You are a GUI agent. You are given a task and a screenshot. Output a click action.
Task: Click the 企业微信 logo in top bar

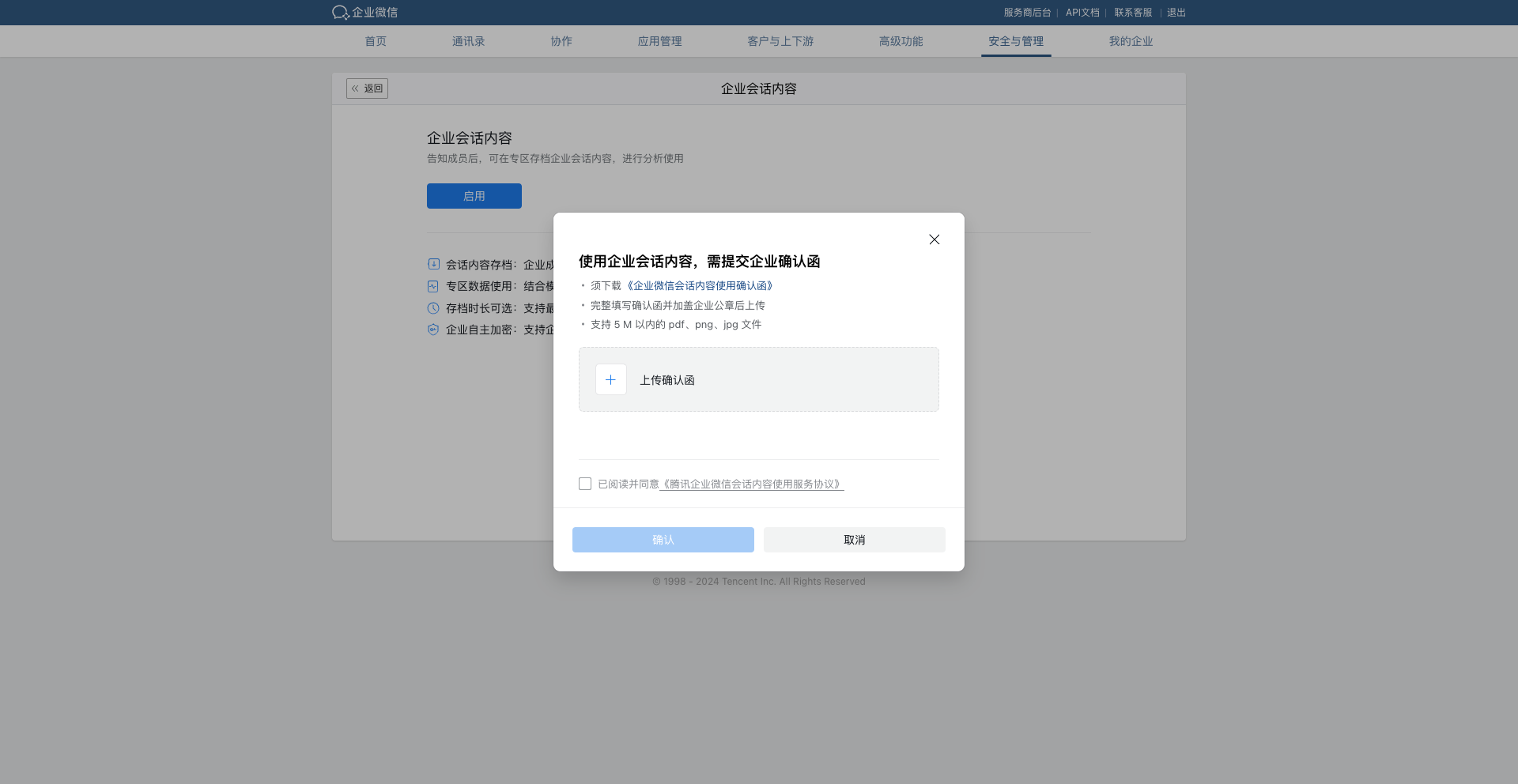(364, 12)
